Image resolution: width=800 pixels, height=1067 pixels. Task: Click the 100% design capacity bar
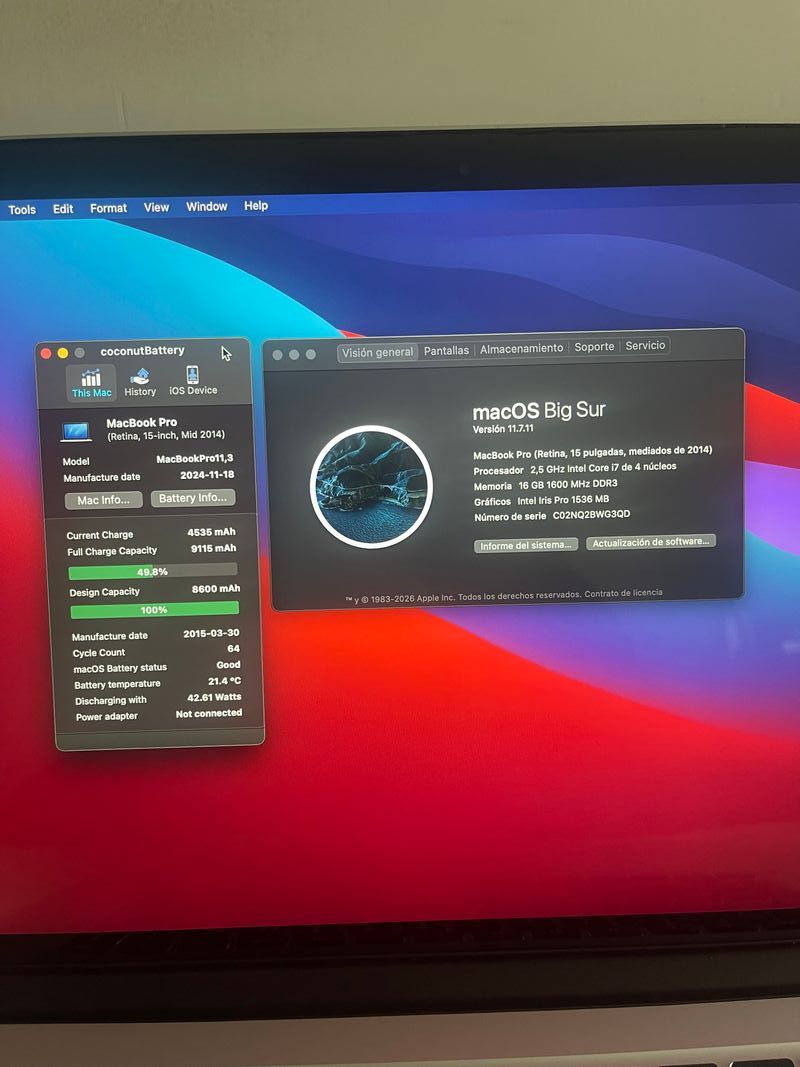click(x=155, y=610)
